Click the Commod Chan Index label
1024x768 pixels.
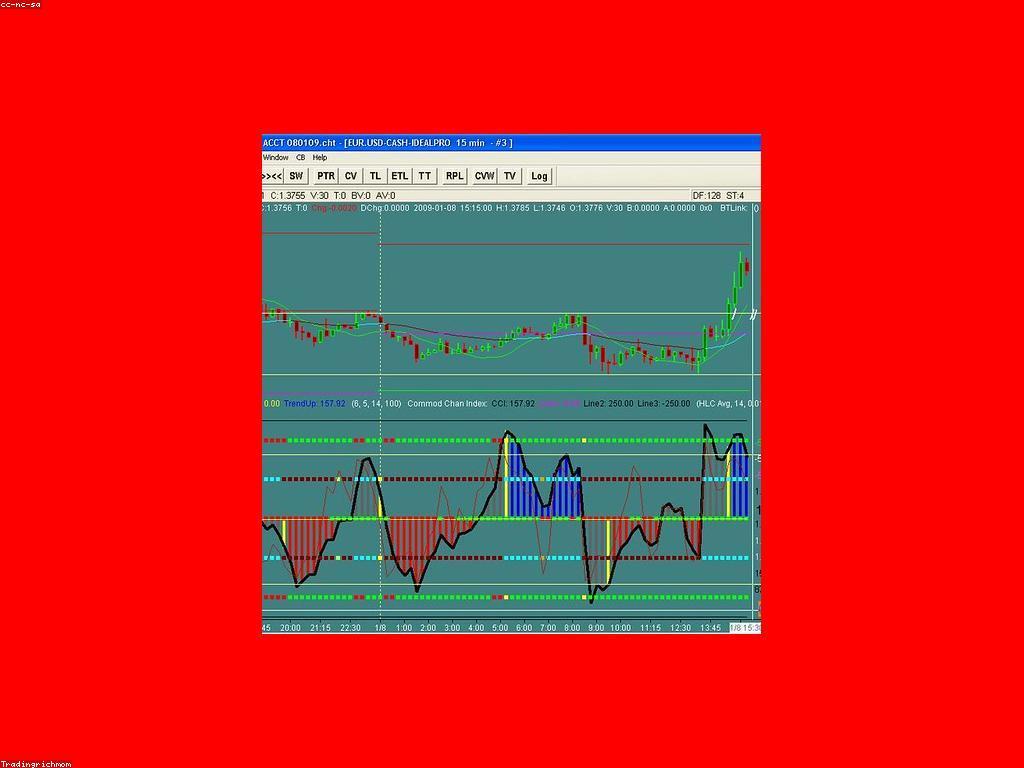(x=447, y=404)
